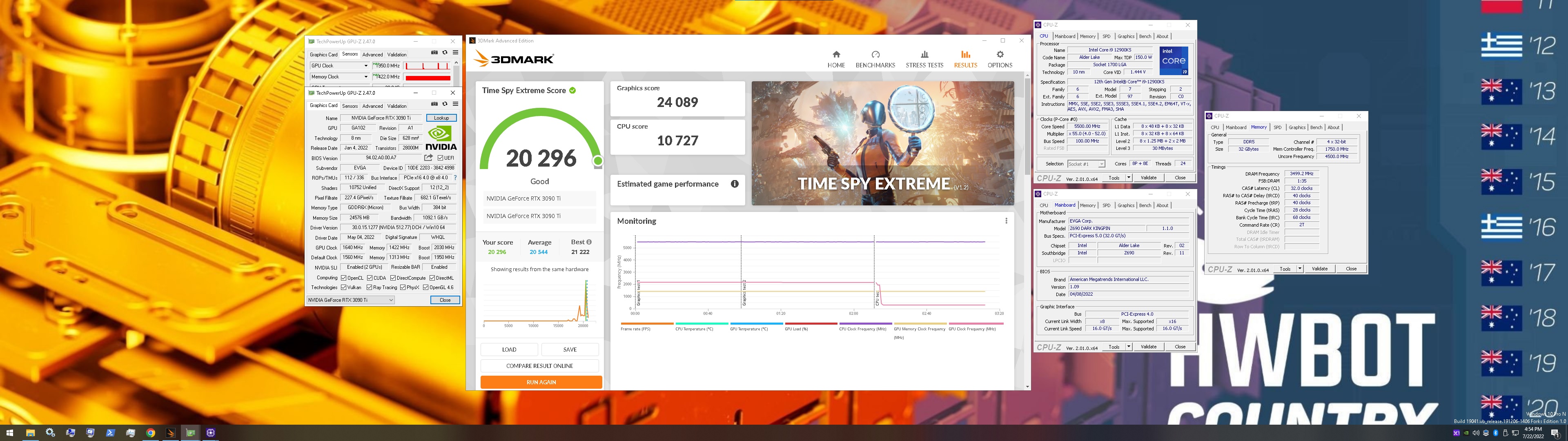The image size is (1568, 441).
Task: Open GPU selector dropdown NVIDIA GeForce RTX 3090 Ti
Action: [x=351, y=300]
